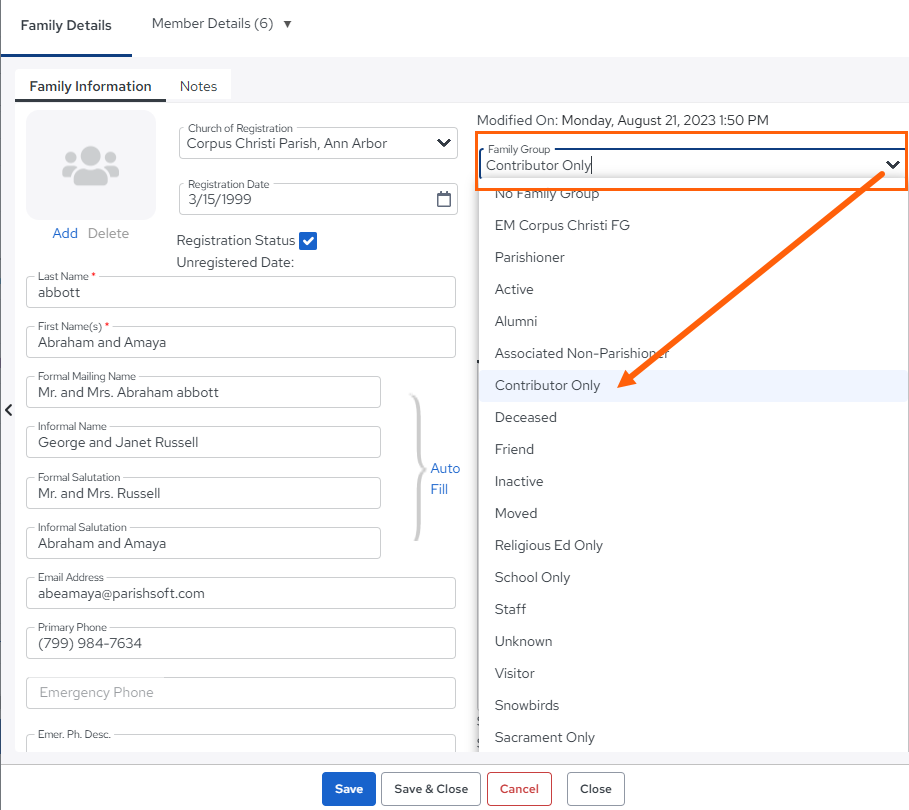This screenshot has height=810, width=909.
Task: Select Moved family group option
Action: (693, 513)
